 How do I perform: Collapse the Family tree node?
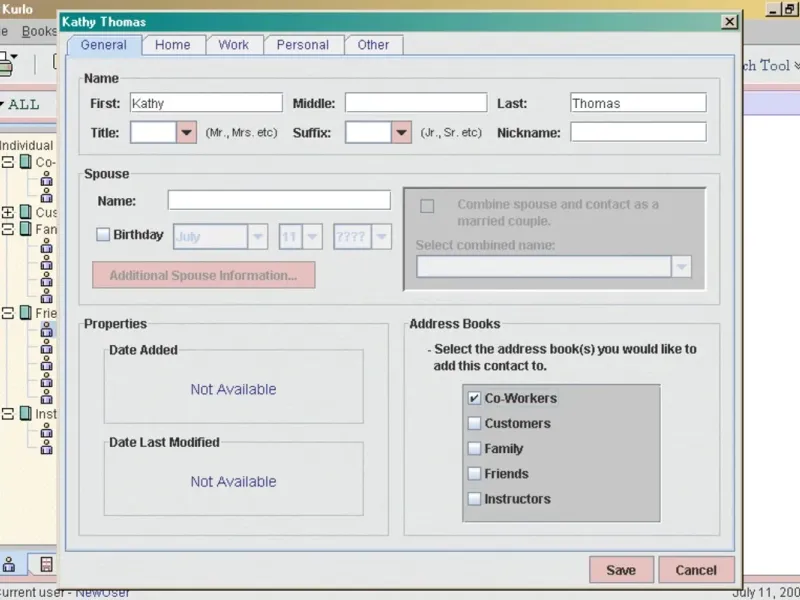[x=8, y=229]
